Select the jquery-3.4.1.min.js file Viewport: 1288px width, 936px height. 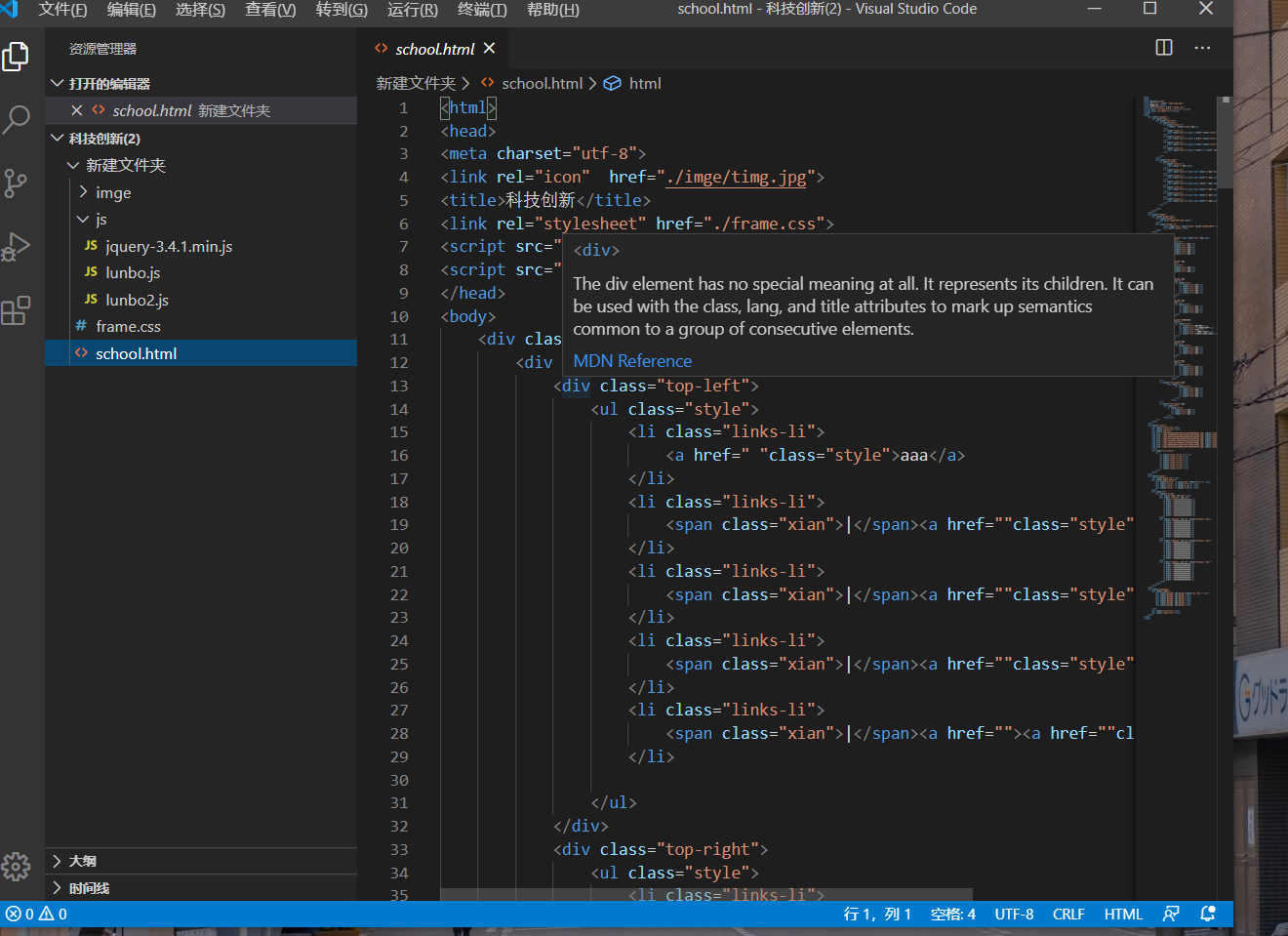(x=201, y=246)
